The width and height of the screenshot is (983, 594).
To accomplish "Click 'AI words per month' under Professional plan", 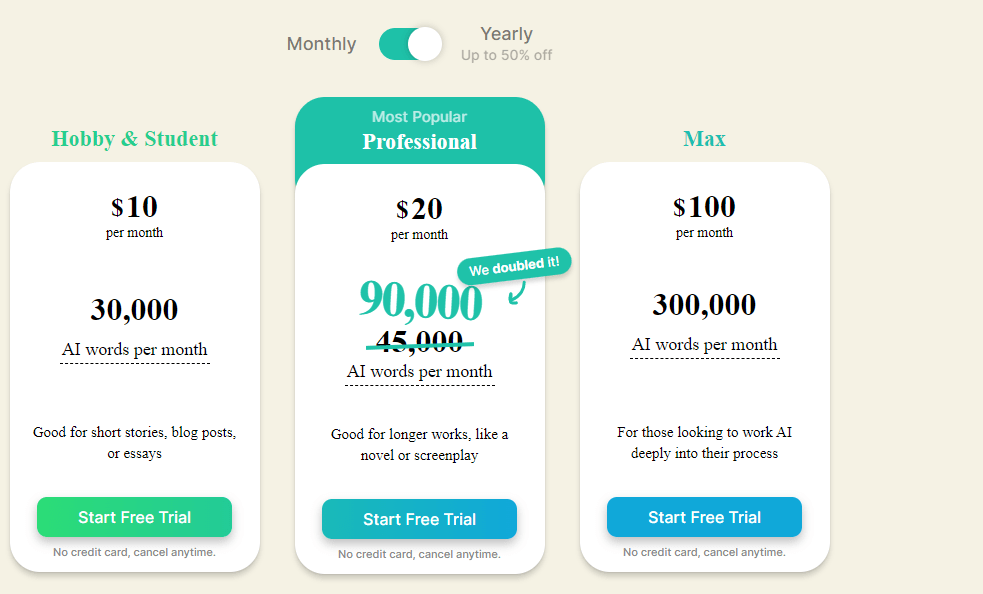I will click(x=420, y=372).
